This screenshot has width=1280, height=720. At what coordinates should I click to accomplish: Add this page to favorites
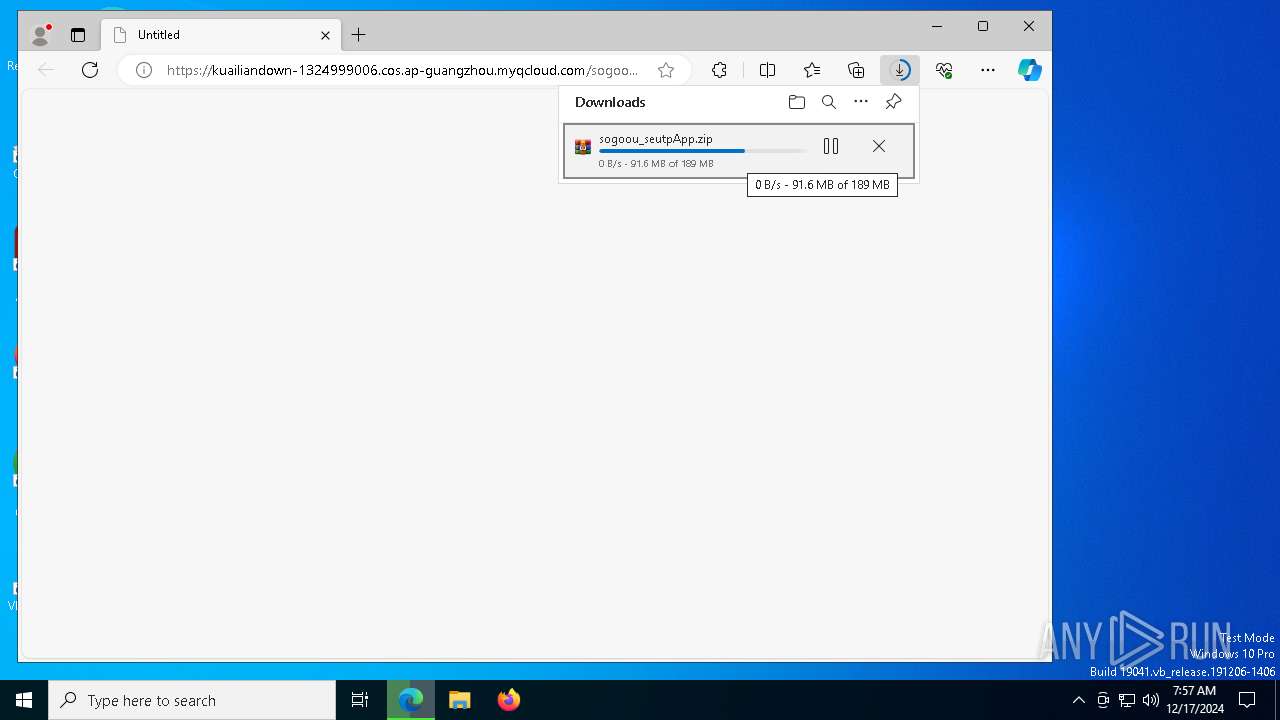pos(666,70)
